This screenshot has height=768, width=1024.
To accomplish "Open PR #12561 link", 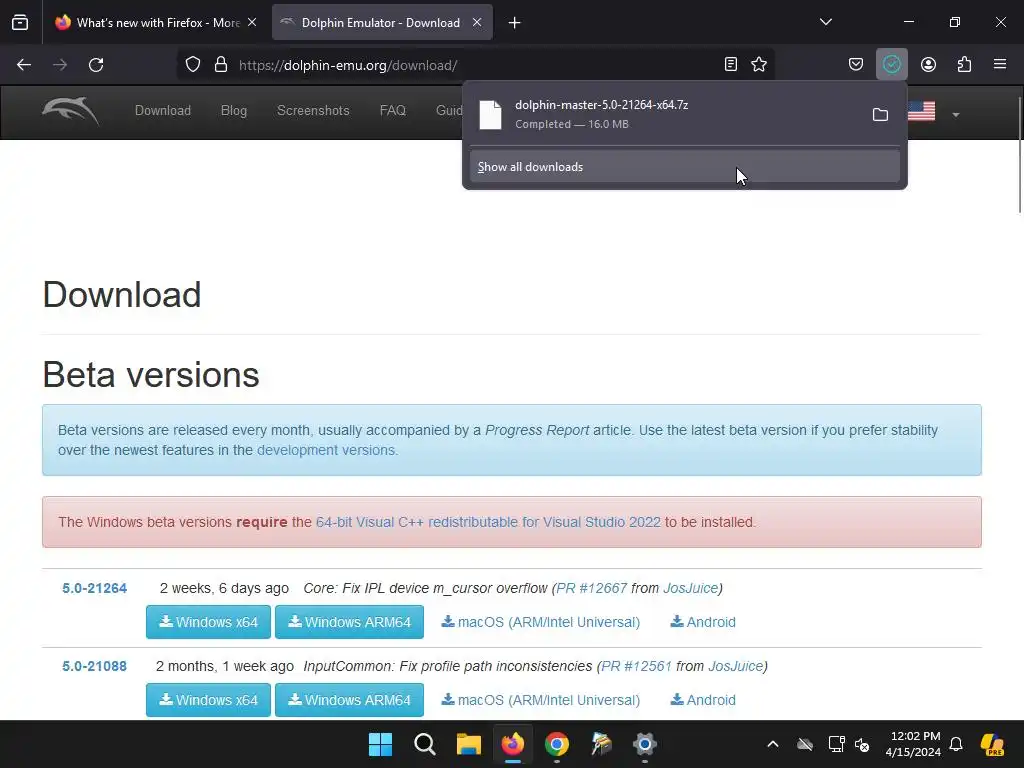I will (x=636, y=666).
